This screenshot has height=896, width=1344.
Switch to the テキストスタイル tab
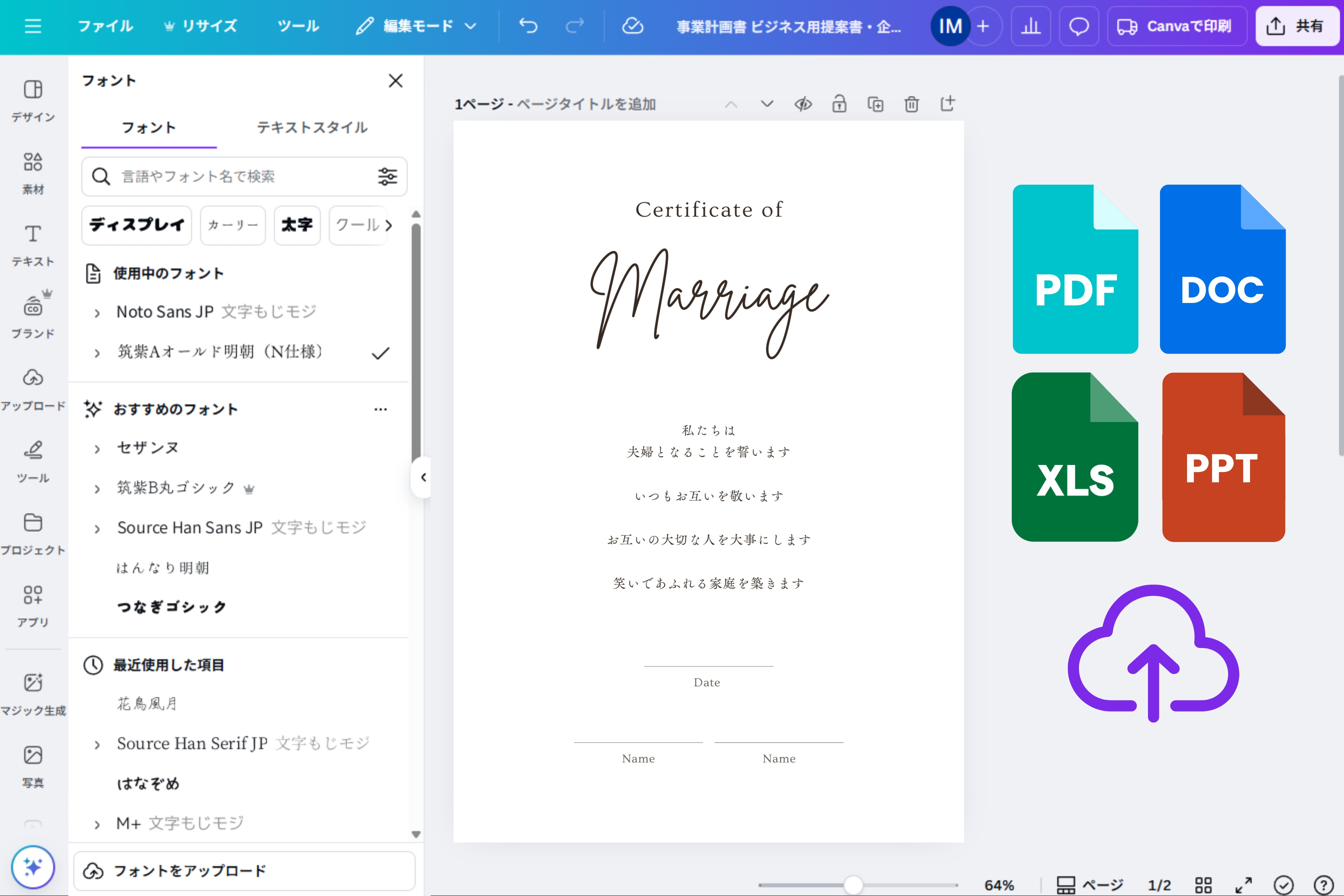312,127
